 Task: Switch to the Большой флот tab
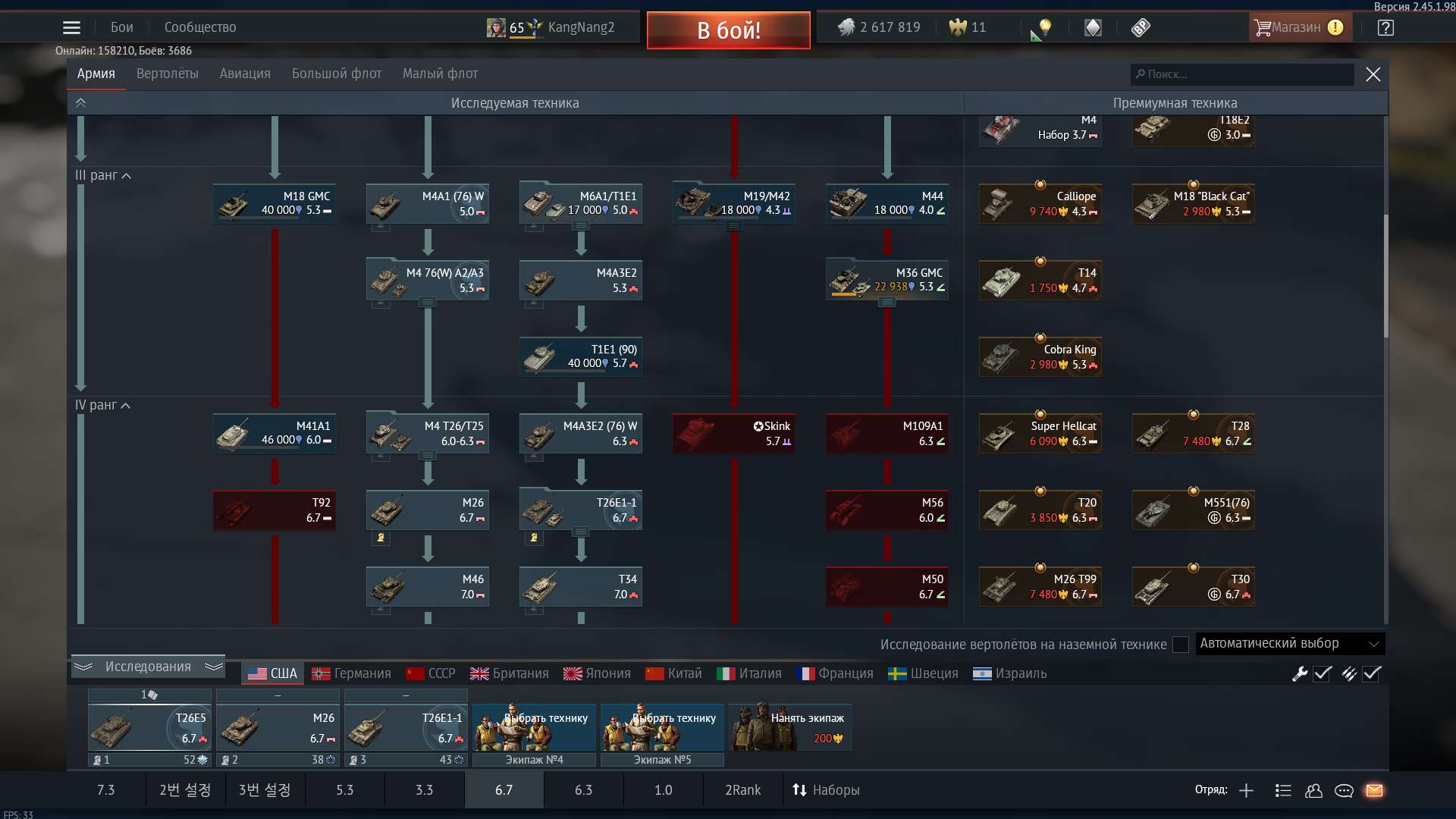pyautogui.click(x=337, y=74)
